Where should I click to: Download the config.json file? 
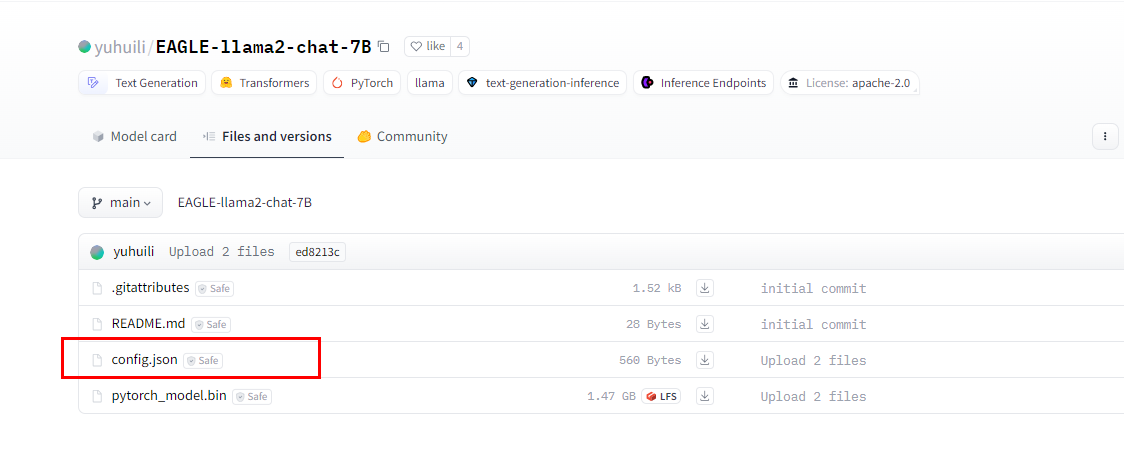705,360
